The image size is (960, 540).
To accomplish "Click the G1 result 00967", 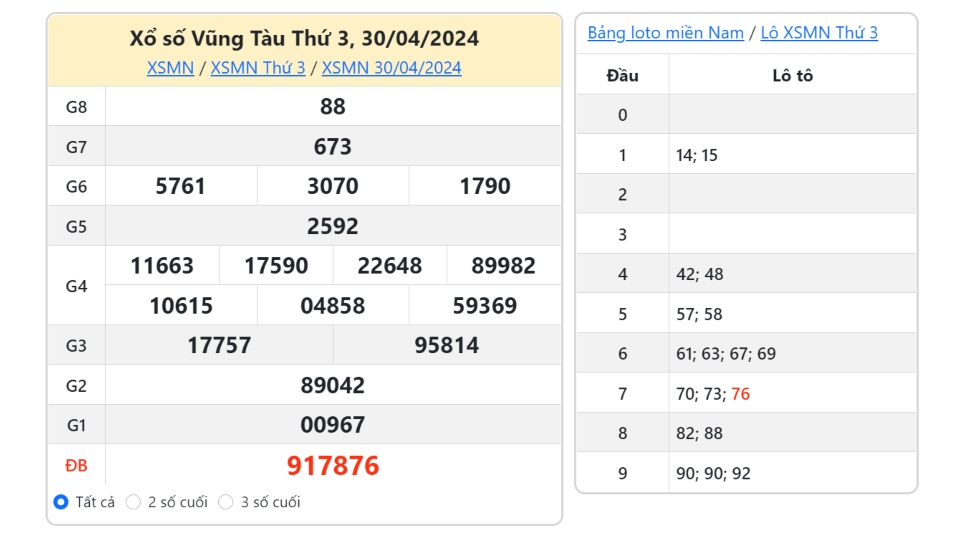I will [333, 425].
